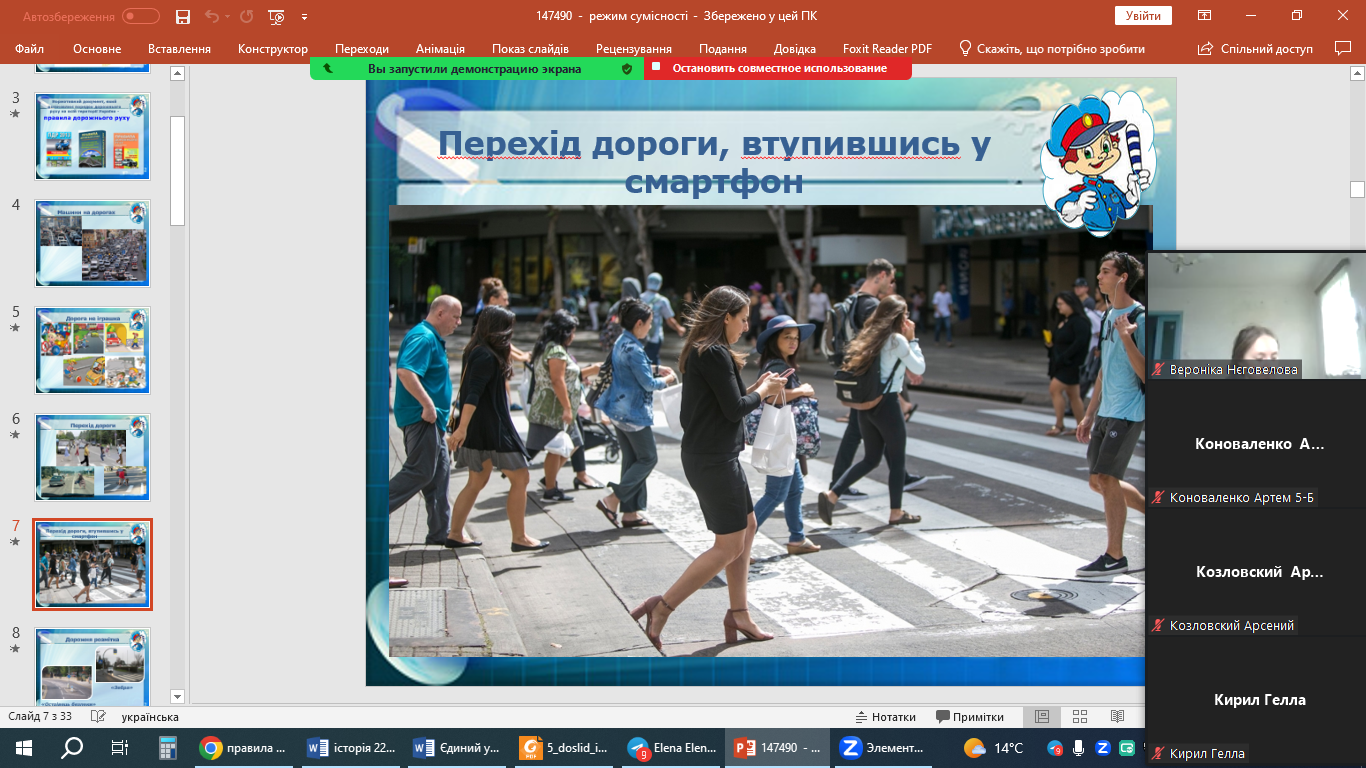Open the Рецензування tab
Screen dimensions: 1366x768
point(634,49)
